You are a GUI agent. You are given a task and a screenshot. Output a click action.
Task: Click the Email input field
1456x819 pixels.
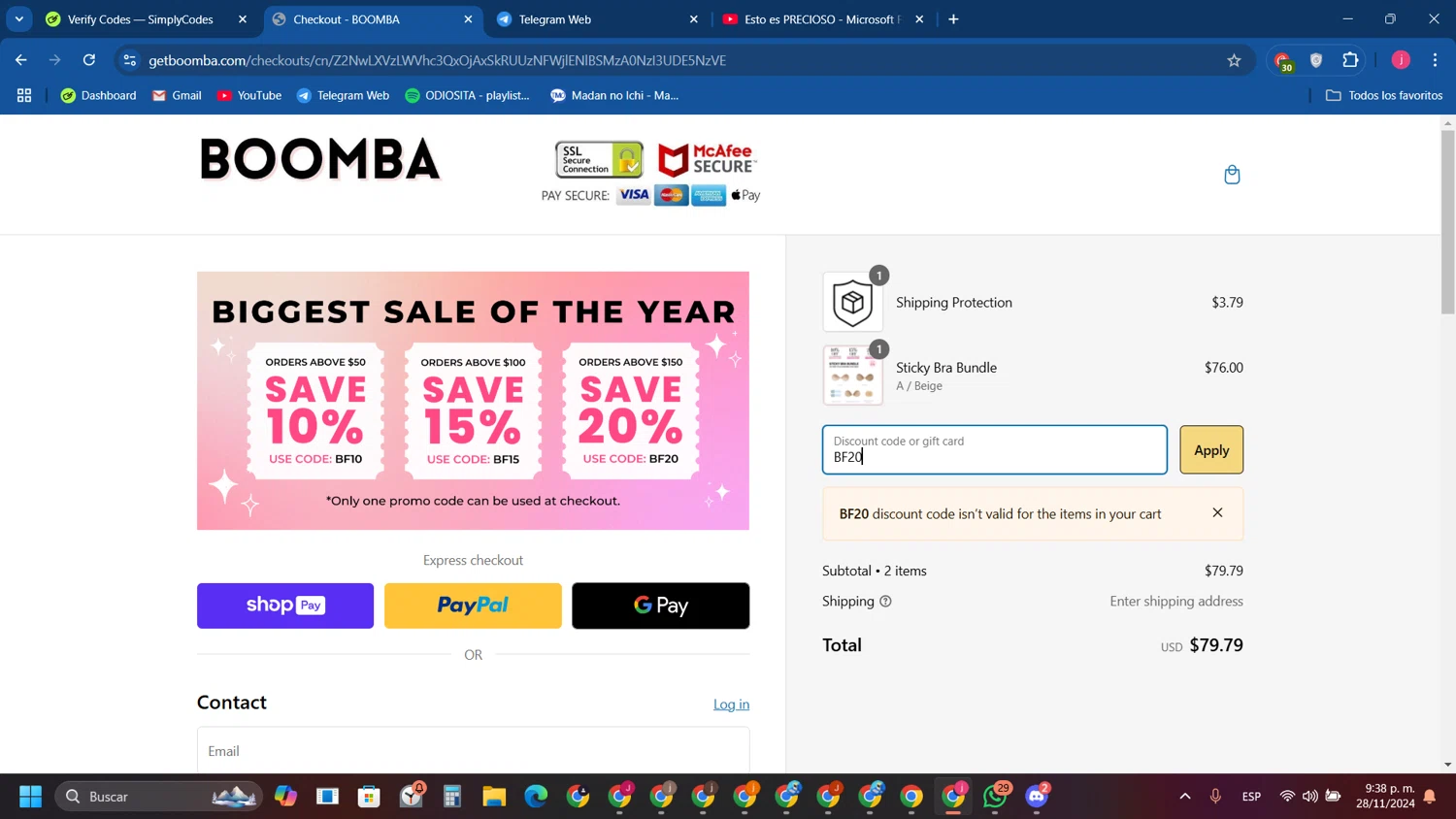[473, 751]
